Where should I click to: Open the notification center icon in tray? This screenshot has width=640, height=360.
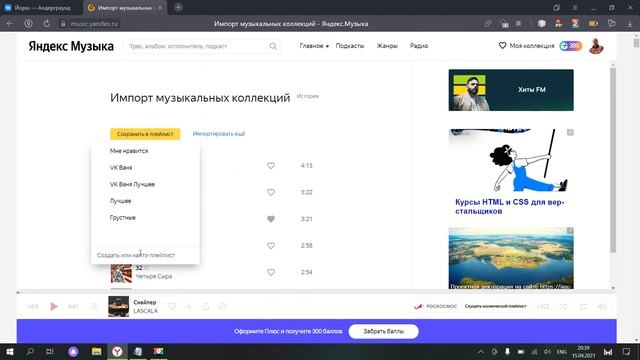[x=627, y=351]
